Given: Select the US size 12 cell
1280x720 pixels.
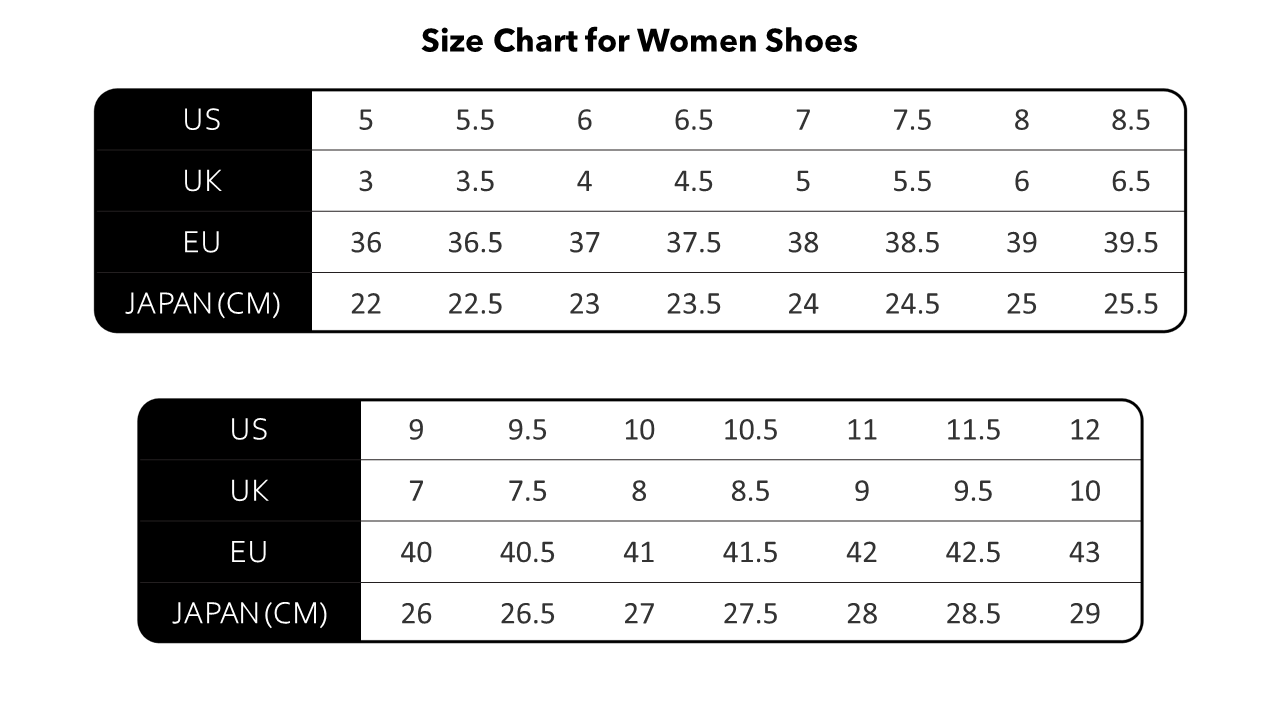Looking at the screenshot, I should pyautogui.click(x=1084, y=430).
